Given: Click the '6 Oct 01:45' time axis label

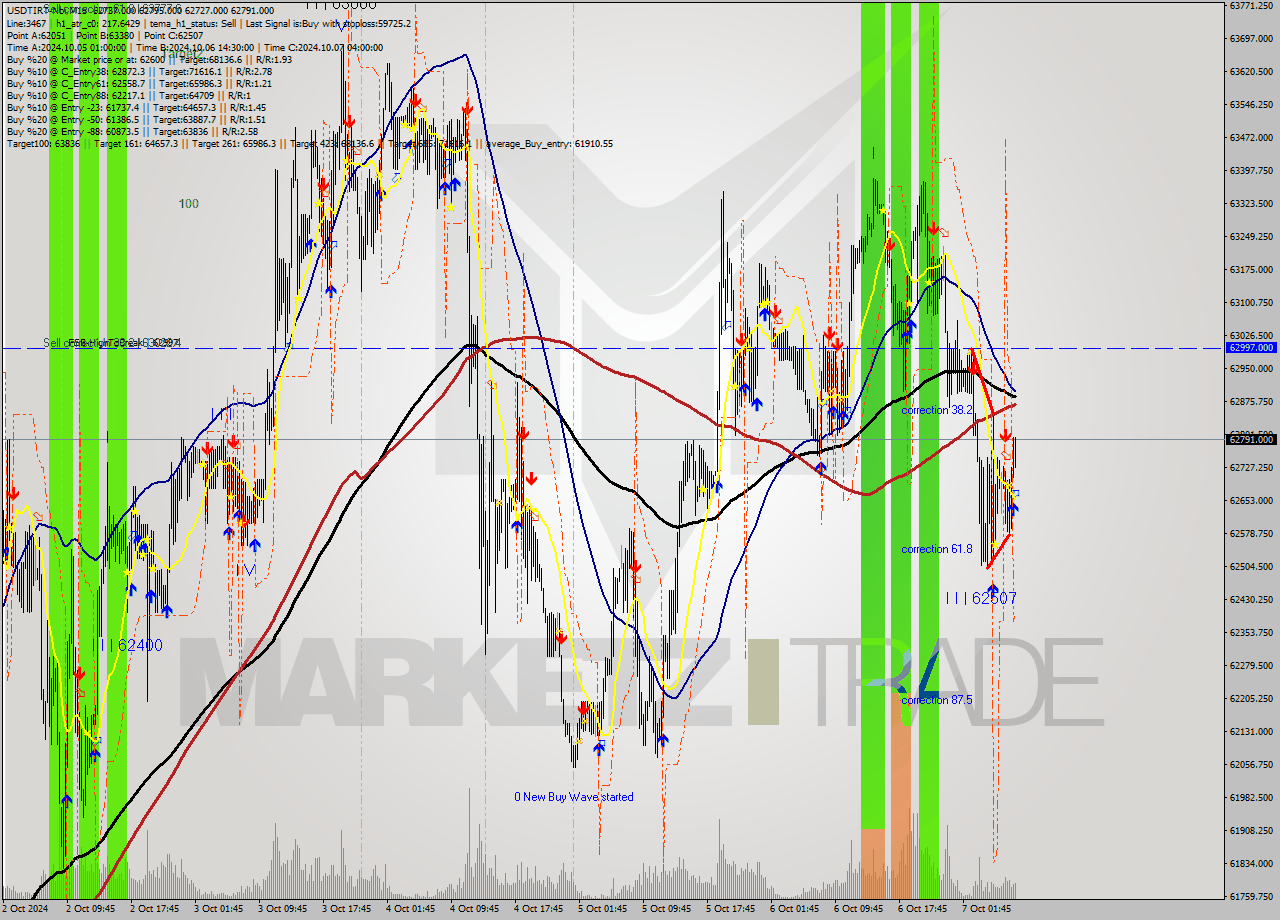Looking at the screenshot, I should pos(794,909).
